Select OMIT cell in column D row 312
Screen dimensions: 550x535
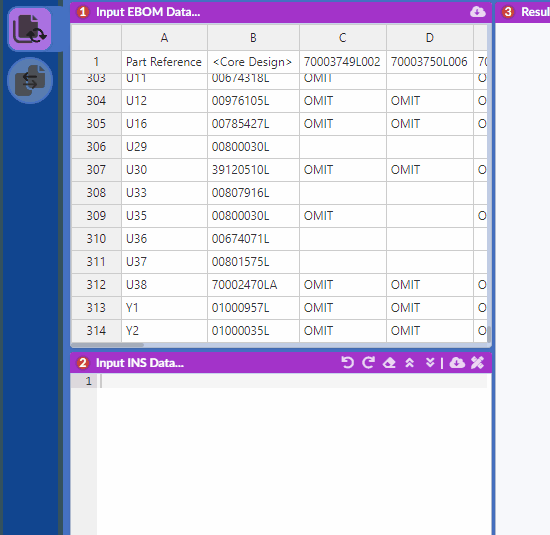point(430,285)
